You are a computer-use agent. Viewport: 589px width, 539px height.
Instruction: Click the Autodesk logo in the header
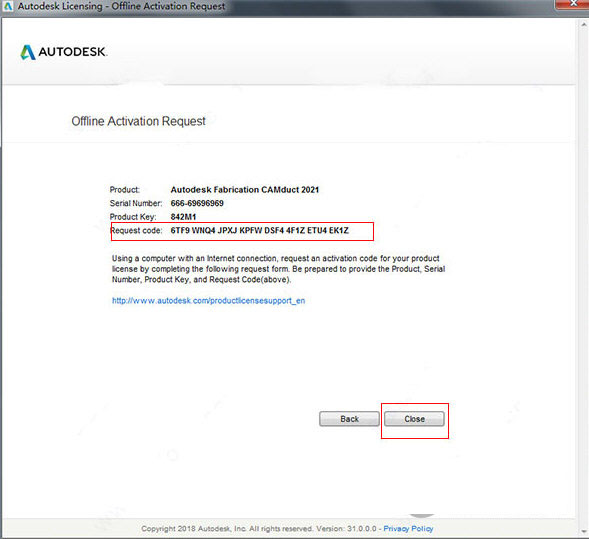[x=63, y=52]
